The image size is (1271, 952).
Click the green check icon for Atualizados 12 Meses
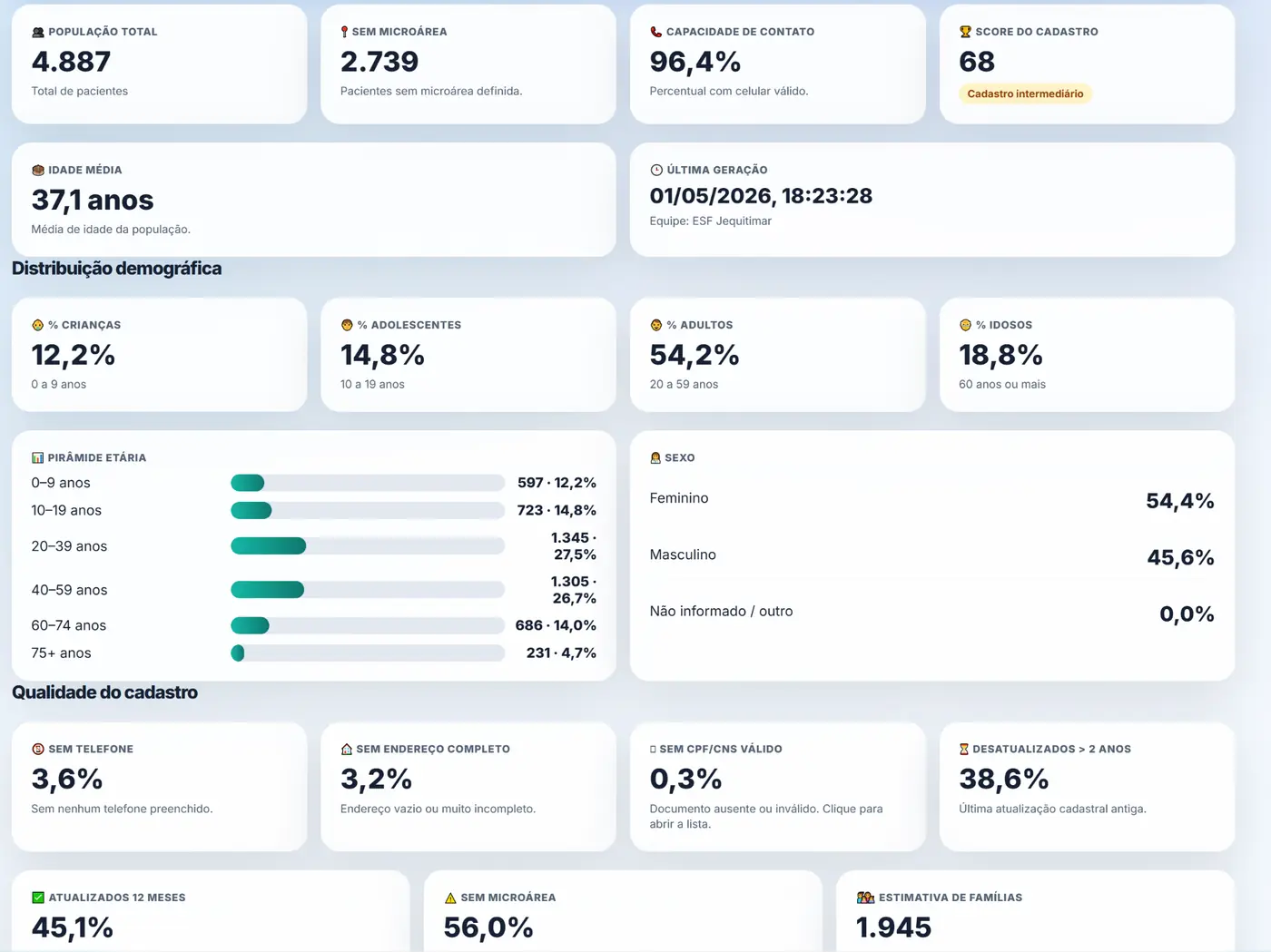(x=38, y=898)
